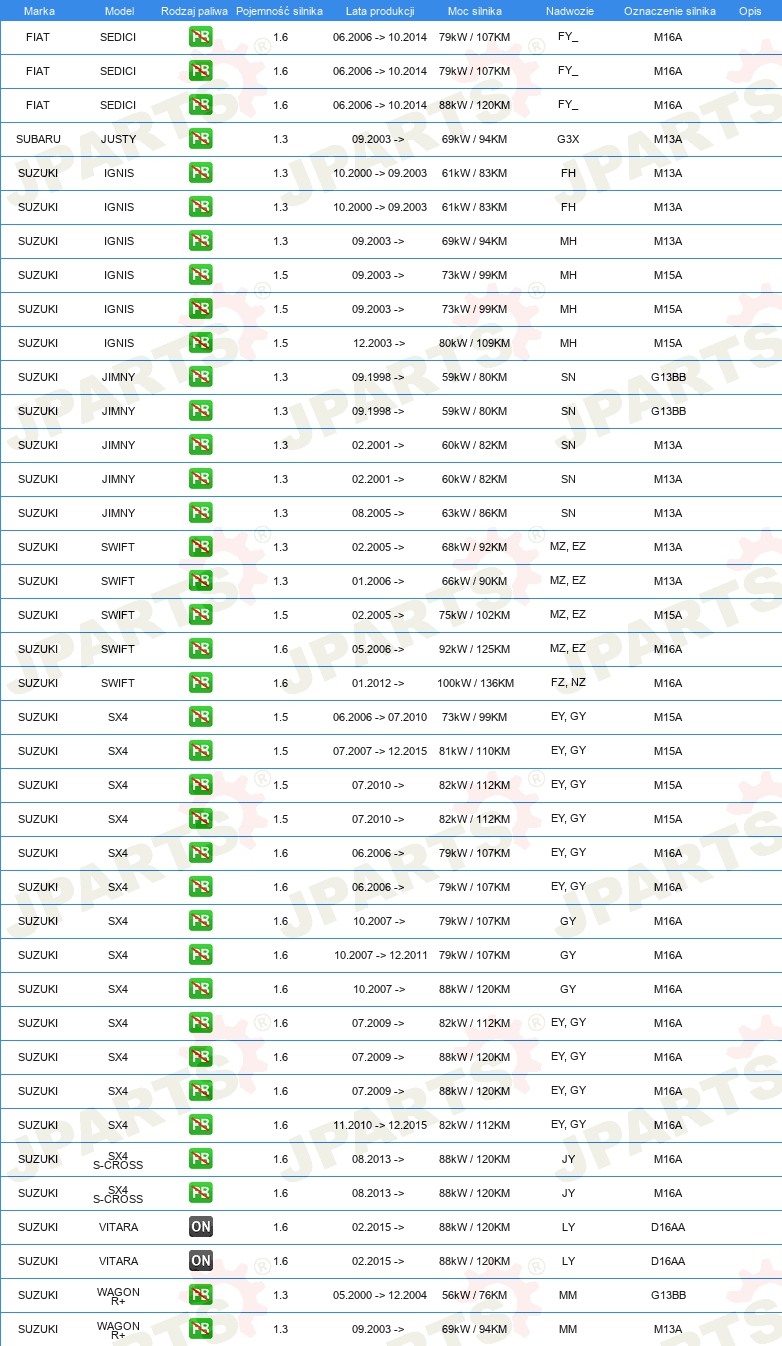The image size is (782, 1346).
Task: Select petrol icon in IGNIS 69kW/94KM row
Action: click(201, 241)
